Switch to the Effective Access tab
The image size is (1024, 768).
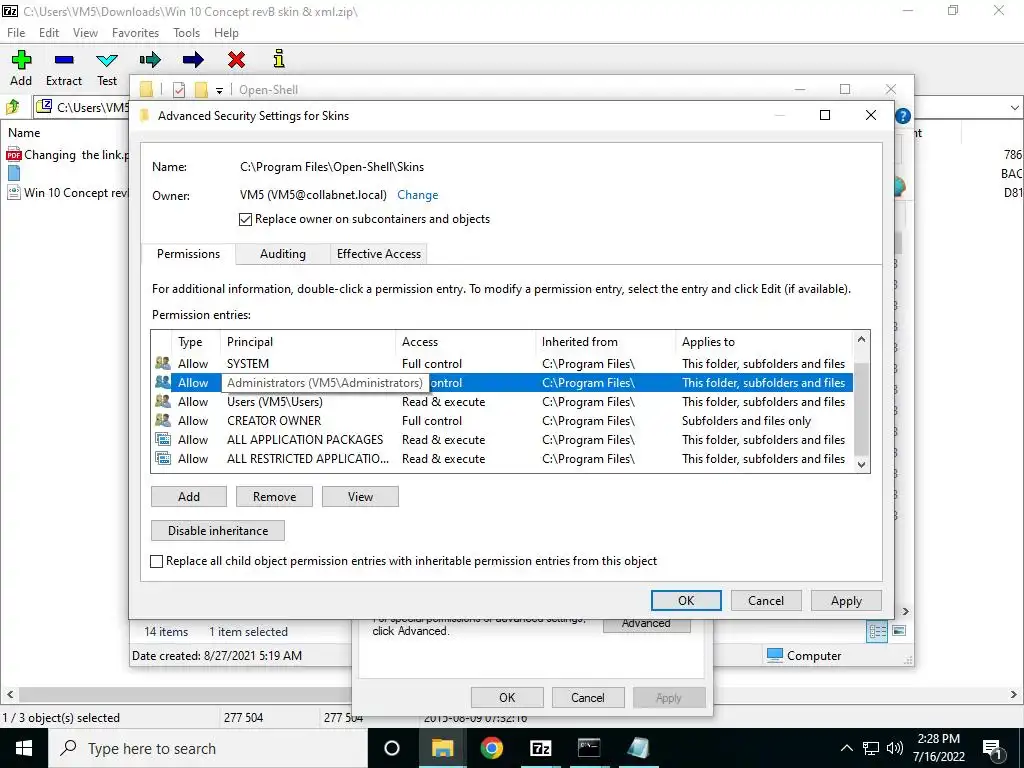coord(379,254)
